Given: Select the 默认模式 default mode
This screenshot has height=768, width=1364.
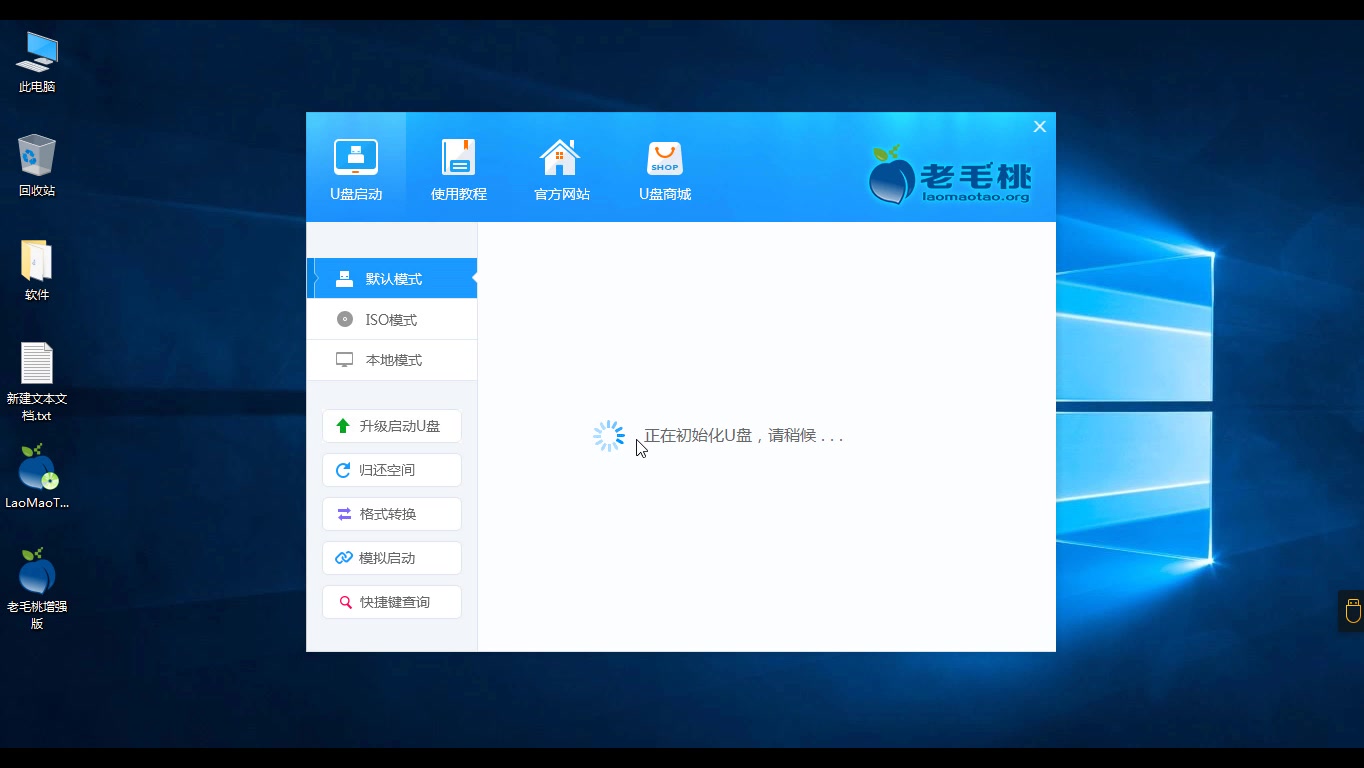Looking at the screenshot, I should (x=391, y=278).
